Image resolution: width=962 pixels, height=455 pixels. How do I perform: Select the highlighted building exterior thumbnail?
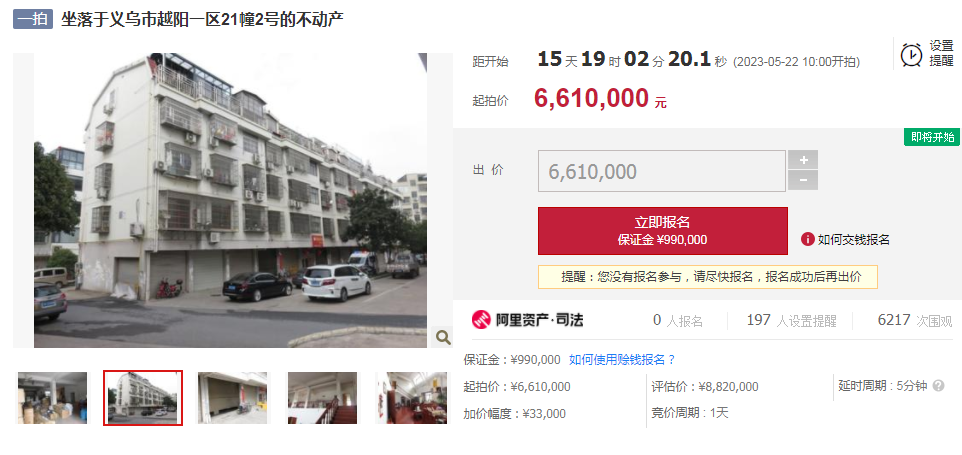[143, 398]
